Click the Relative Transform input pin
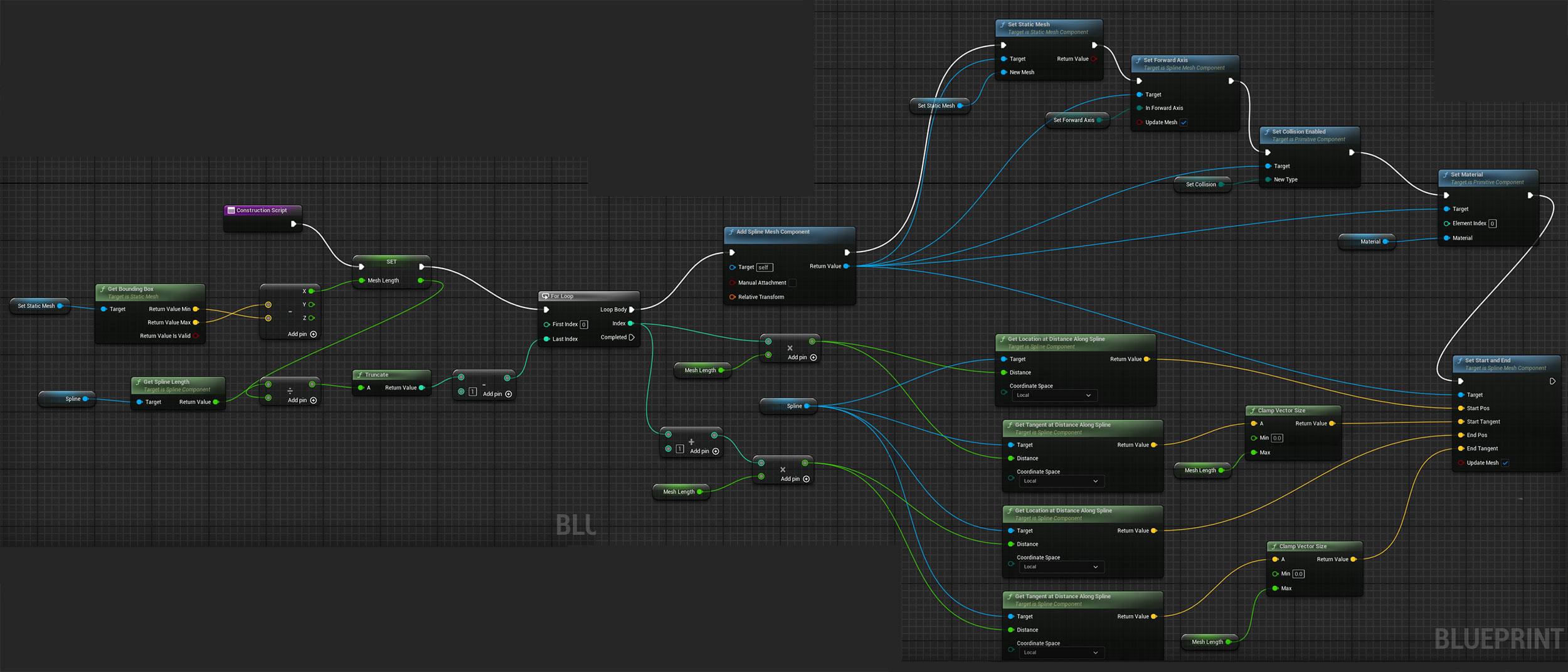This screenshot has height=672, width=1568. pos(732,297)
